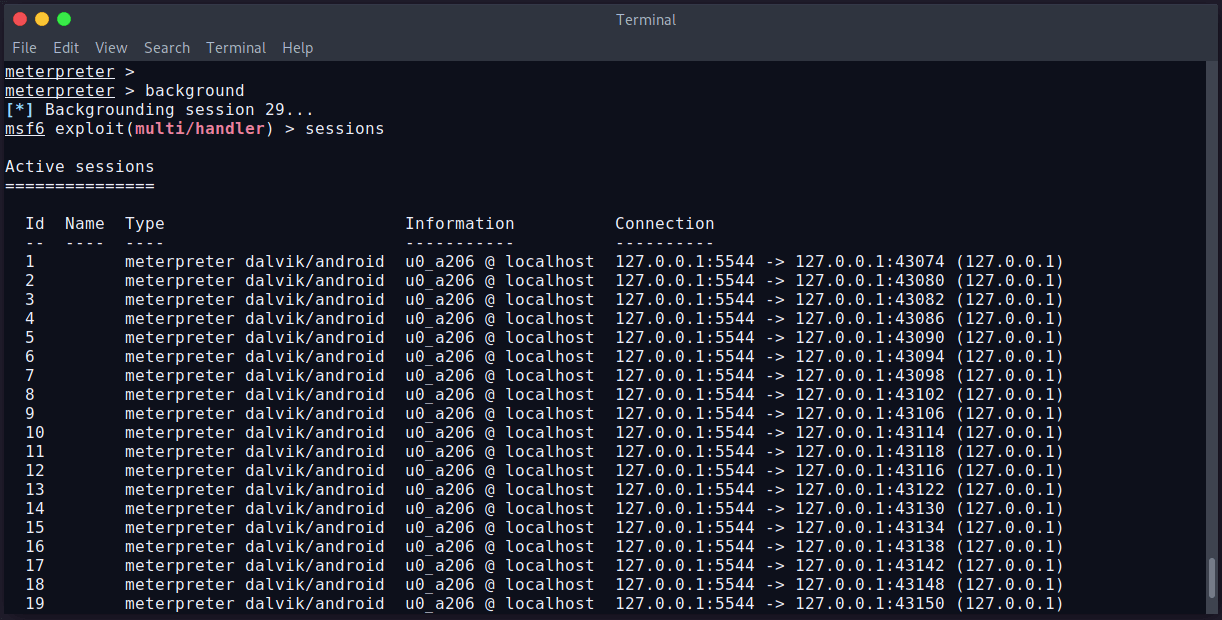Click "meterpreter dalvik/android" in session 17 row
Image resolution: width=1222 pixels, height=620 pixels.
pos(255,566)
